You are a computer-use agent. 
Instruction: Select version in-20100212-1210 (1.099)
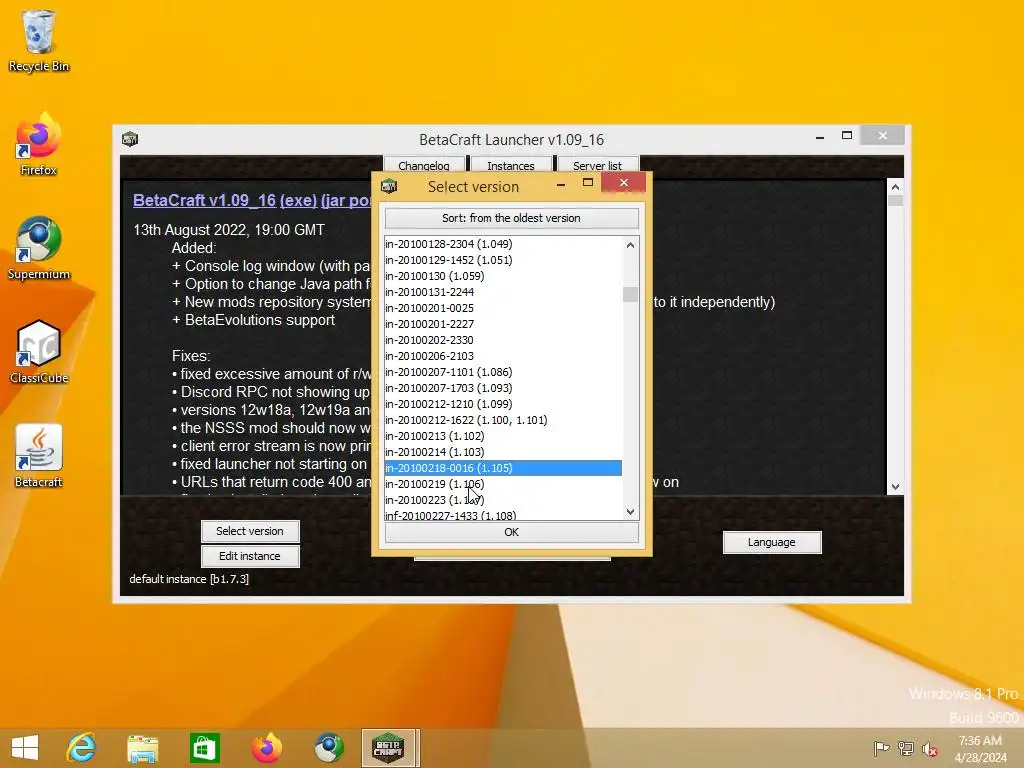[503, 404]
